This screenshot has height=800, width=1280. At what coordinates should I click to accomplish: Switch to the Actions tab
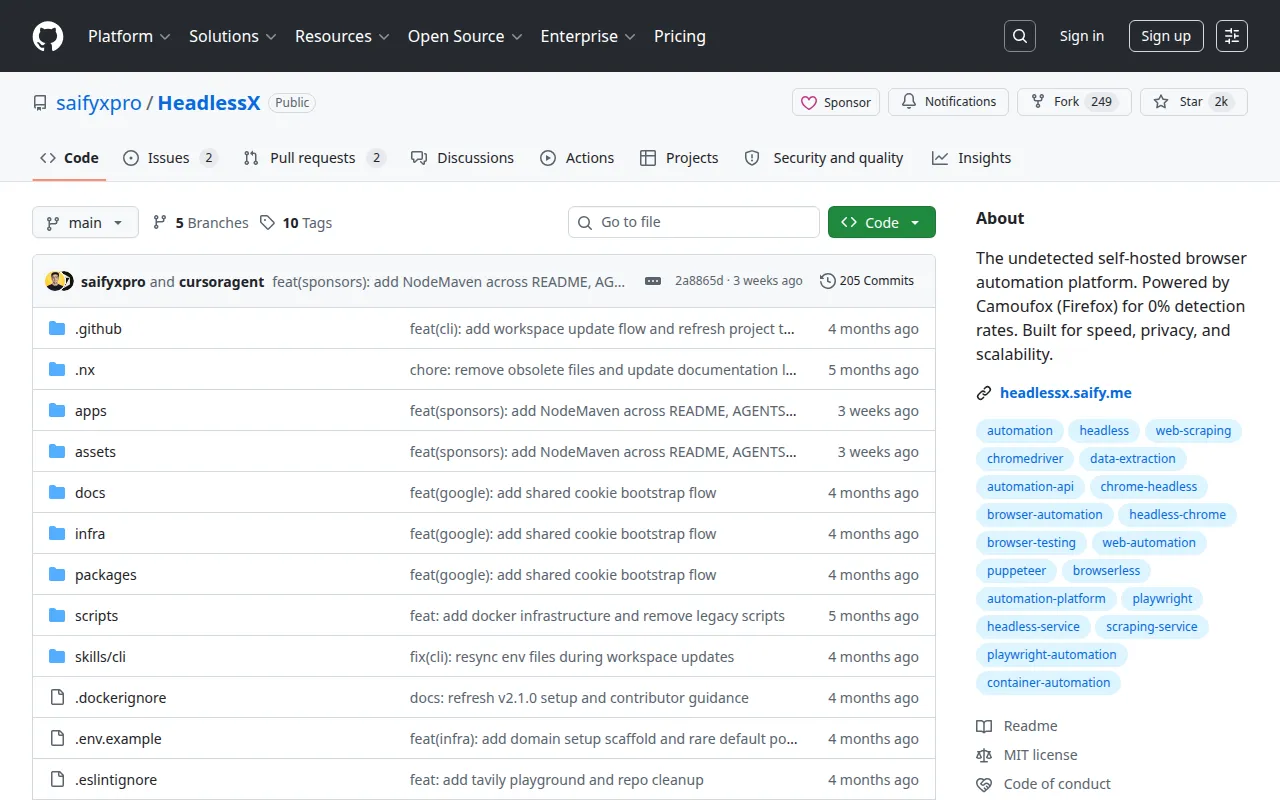577,158
